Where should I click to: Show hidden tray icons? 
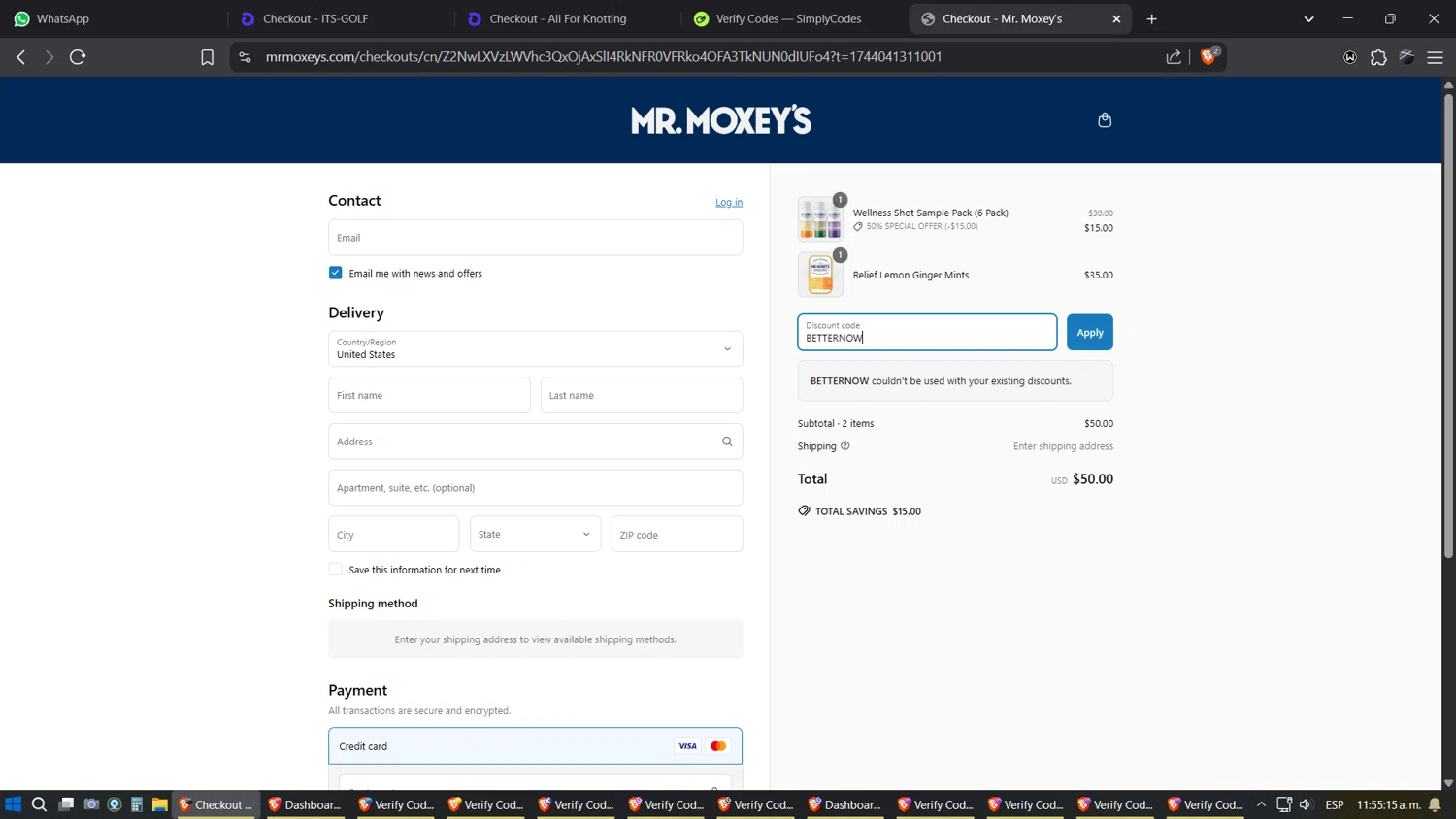[1261, 804]
